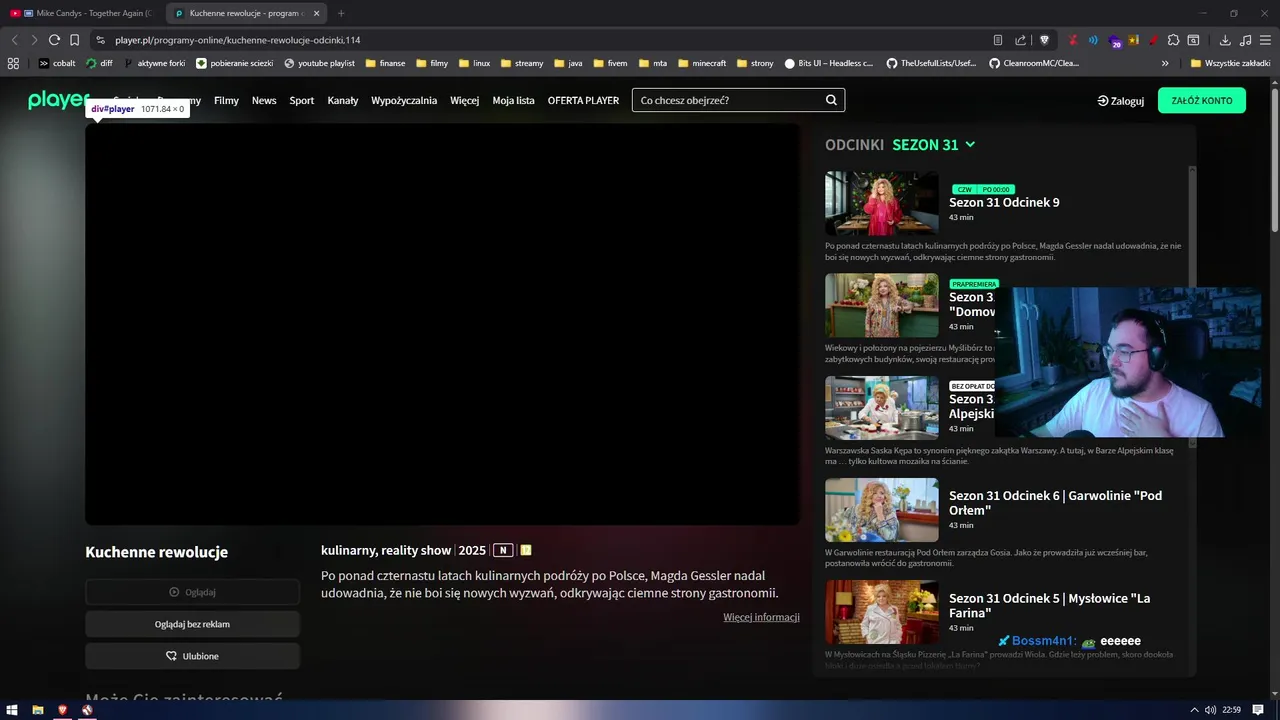Open the browser hamburger menu
The width and height of the screenshot is (1280, 720).
[x=1265, y=40]
